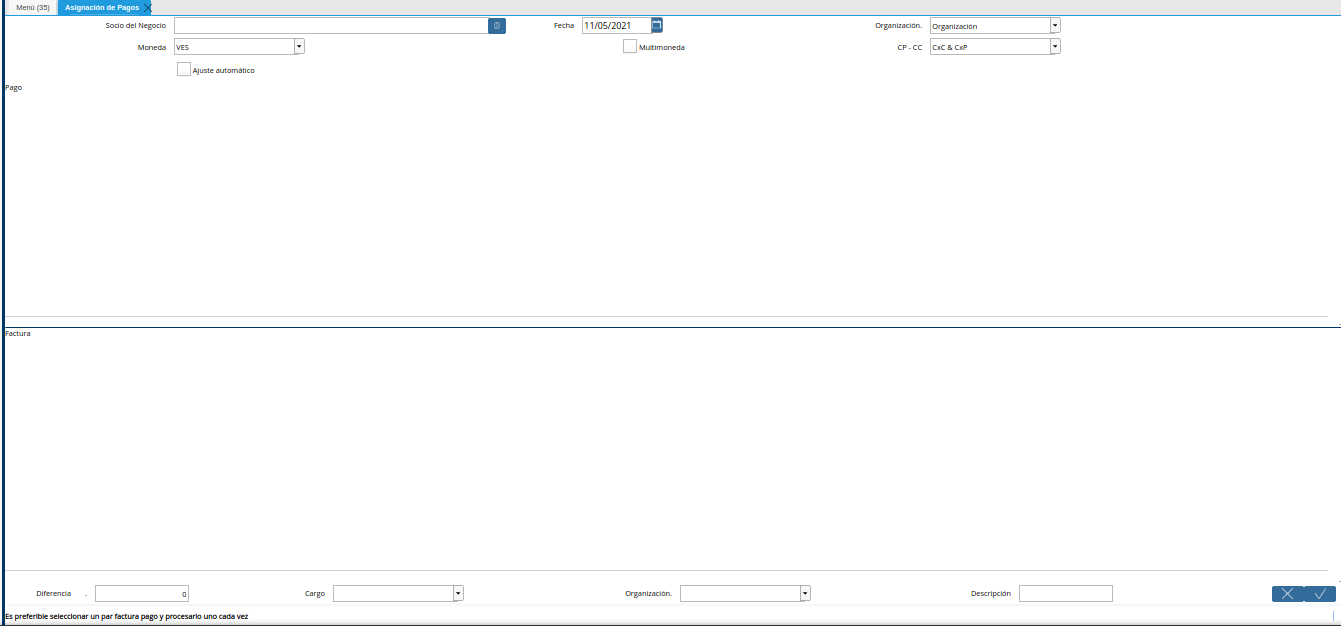Screen dimensions: 1341x626
Task: Click the Multimoneda label text
Action: 662,47
